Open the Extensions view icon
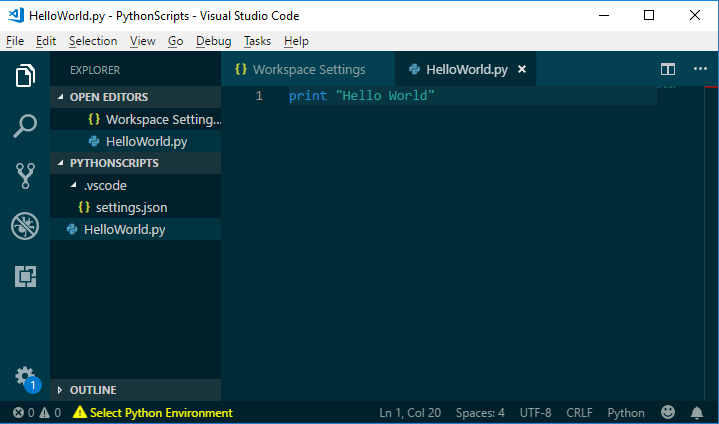 pos(25,276)
